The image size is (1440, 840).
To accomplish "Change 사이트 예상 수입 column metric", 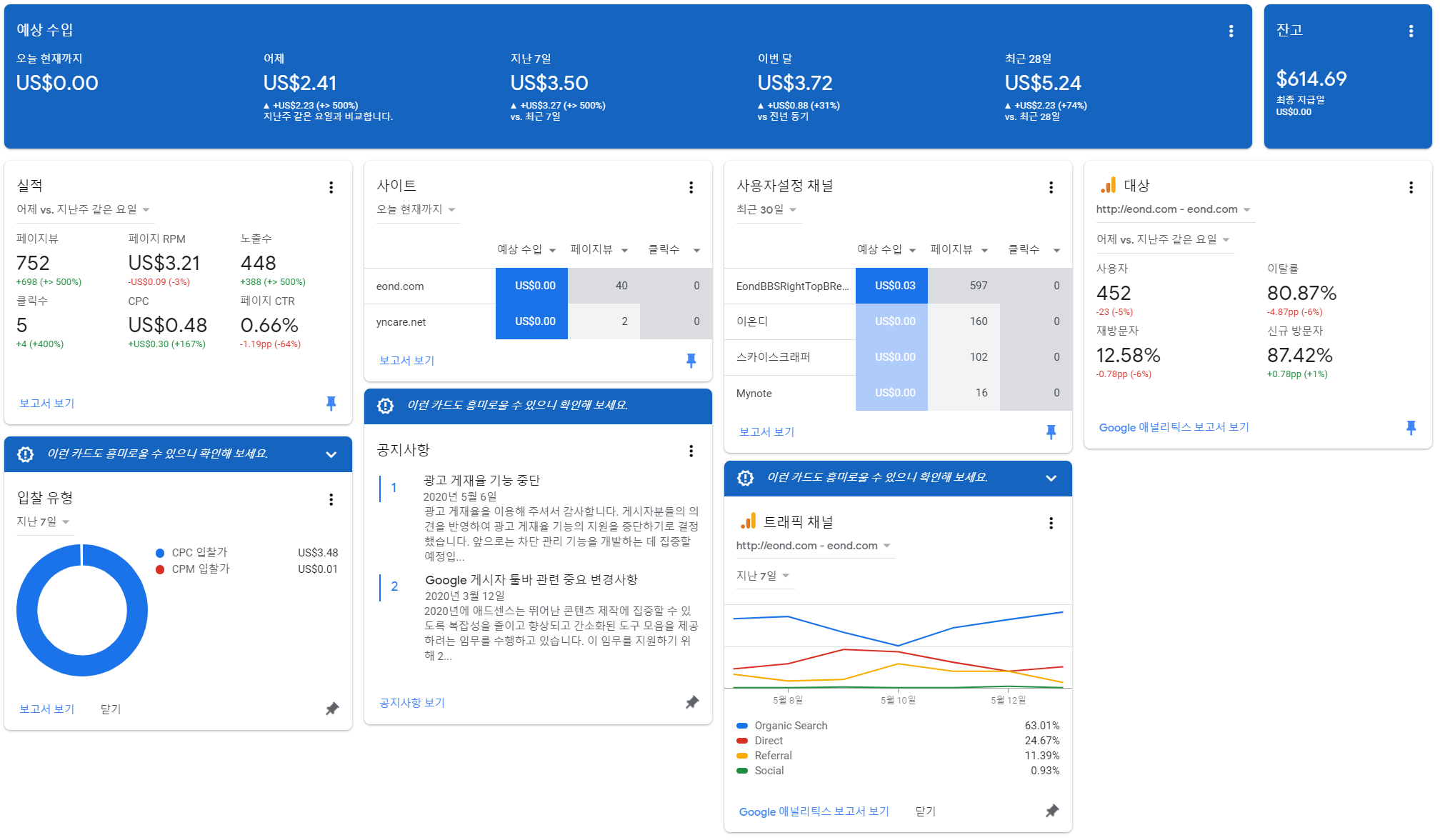I will (x=526, y=249).
